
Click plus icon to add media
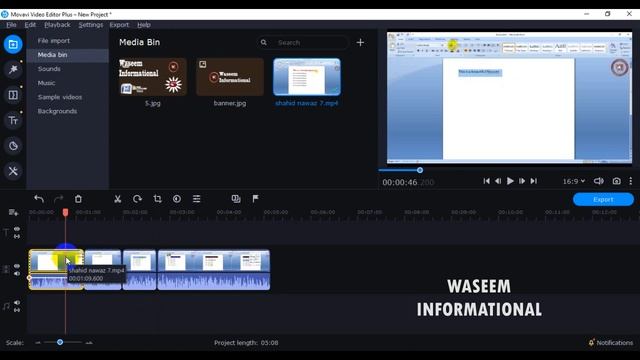pos(360,42)
